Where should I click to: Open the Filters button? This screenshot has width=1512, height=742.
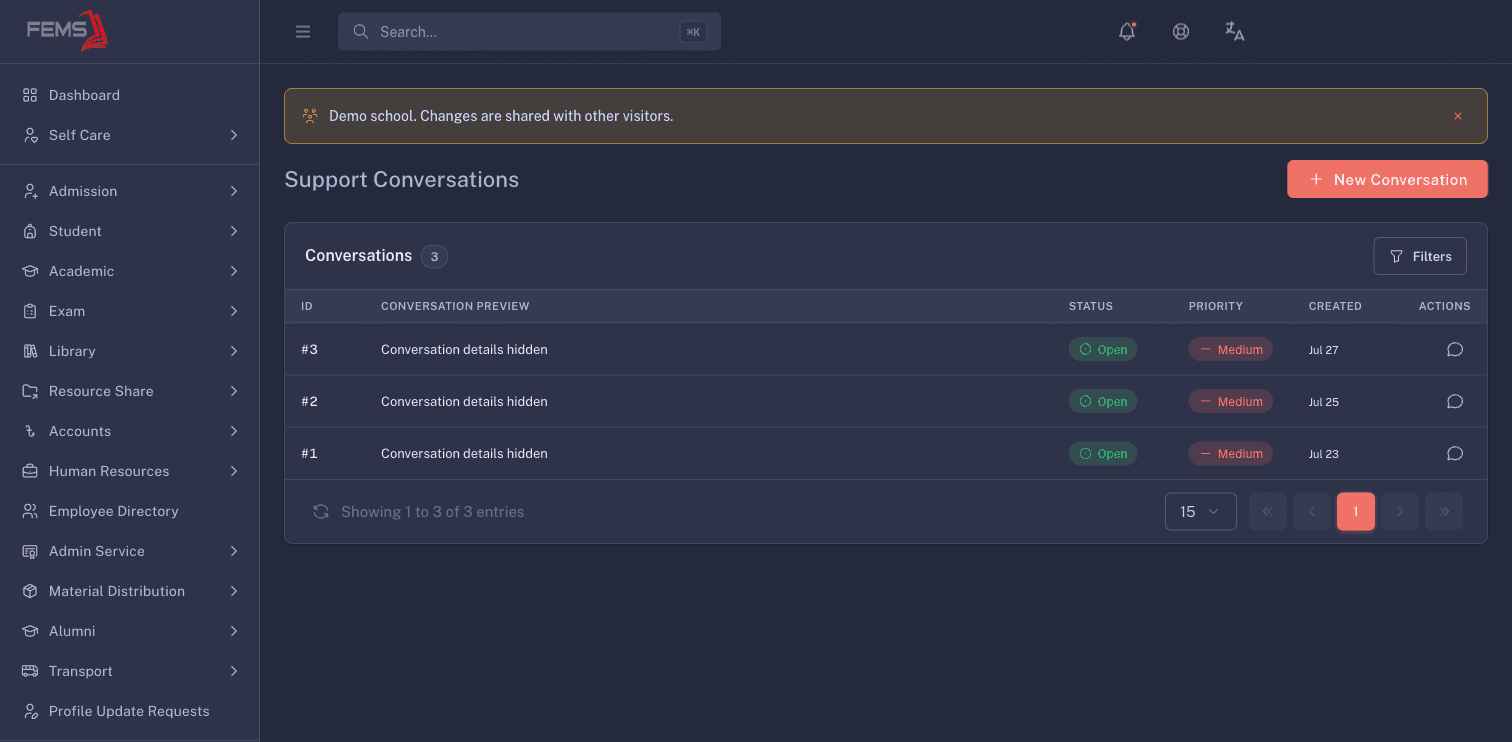(x=1420, y=256)
